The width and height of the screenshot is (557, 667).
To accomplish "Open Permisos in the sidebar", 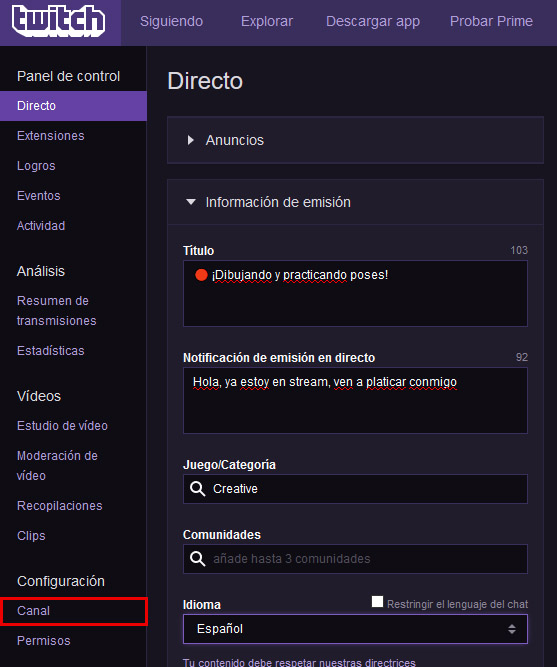I will 43,641.
